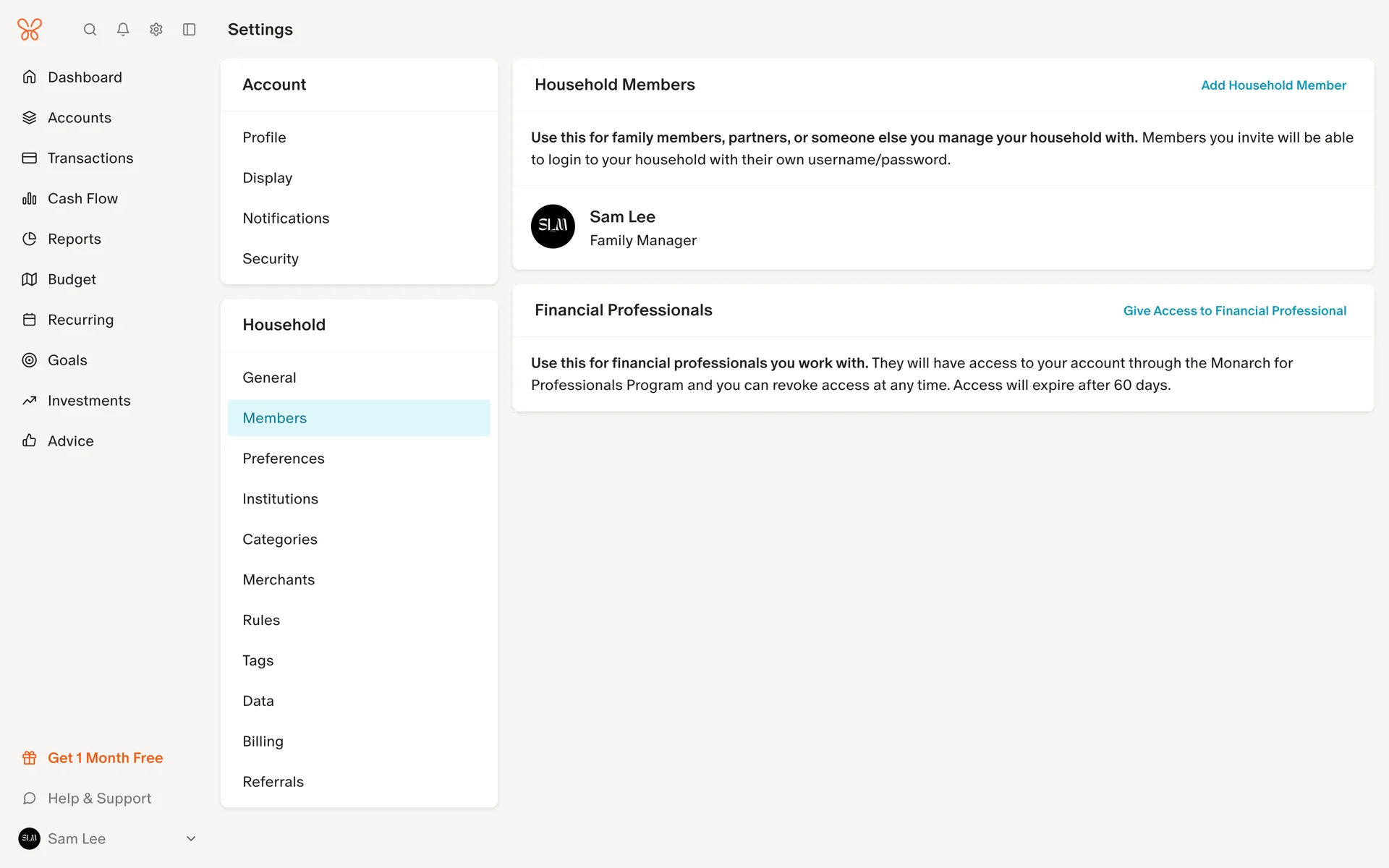Screen dimensions: 1389x868
Task: Click the settings gear icon
Action: pos(156,30)
